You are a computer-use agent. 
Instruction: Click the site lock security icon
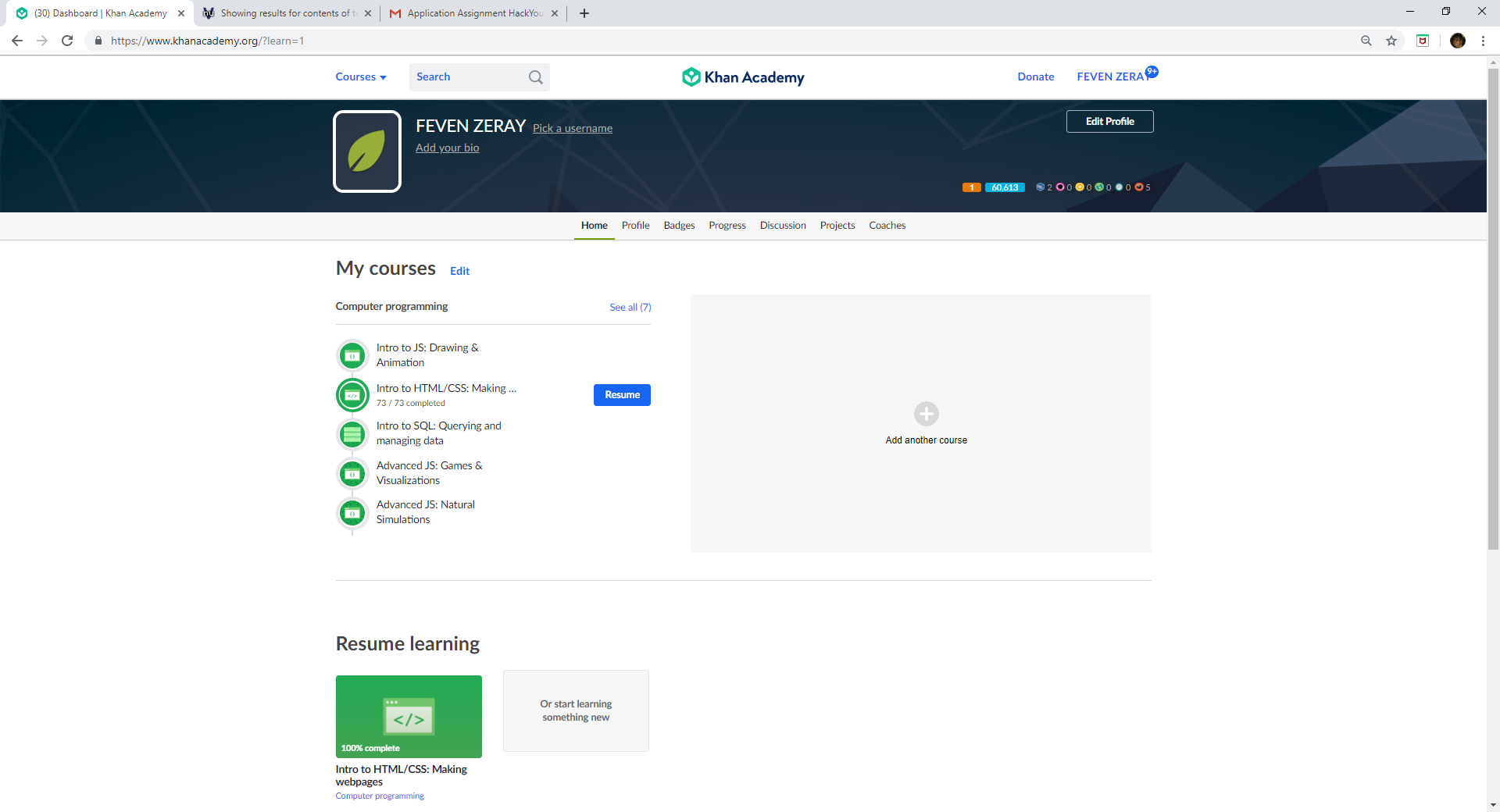point(98,41)
